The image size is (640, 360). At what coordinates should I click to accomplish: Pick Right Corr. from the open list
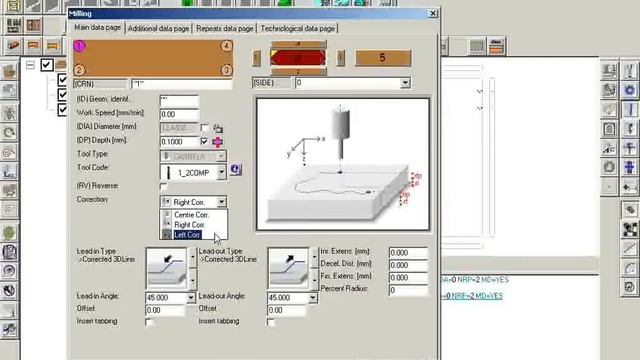[189, 225]
